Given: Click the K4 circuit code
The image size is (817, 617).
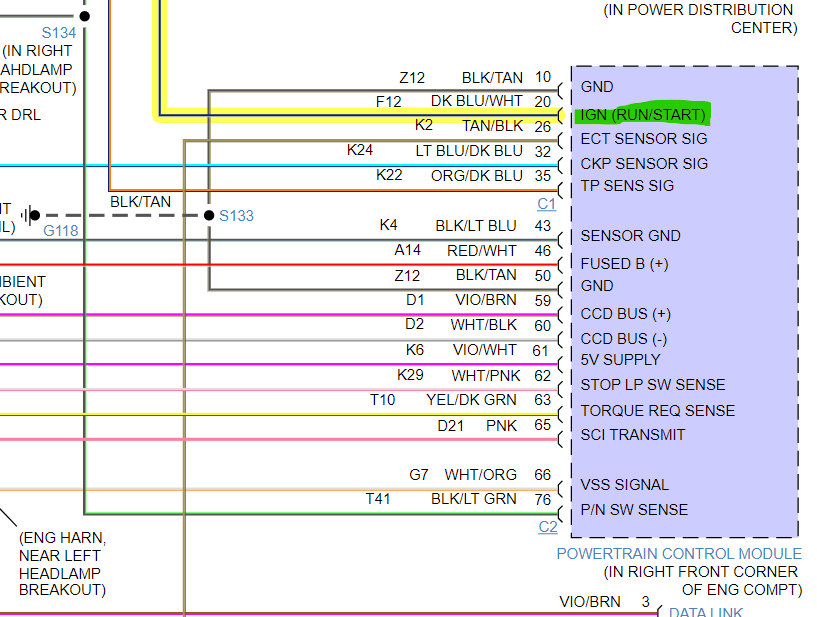Looking at the screenshot, I should tap(389, 225).
